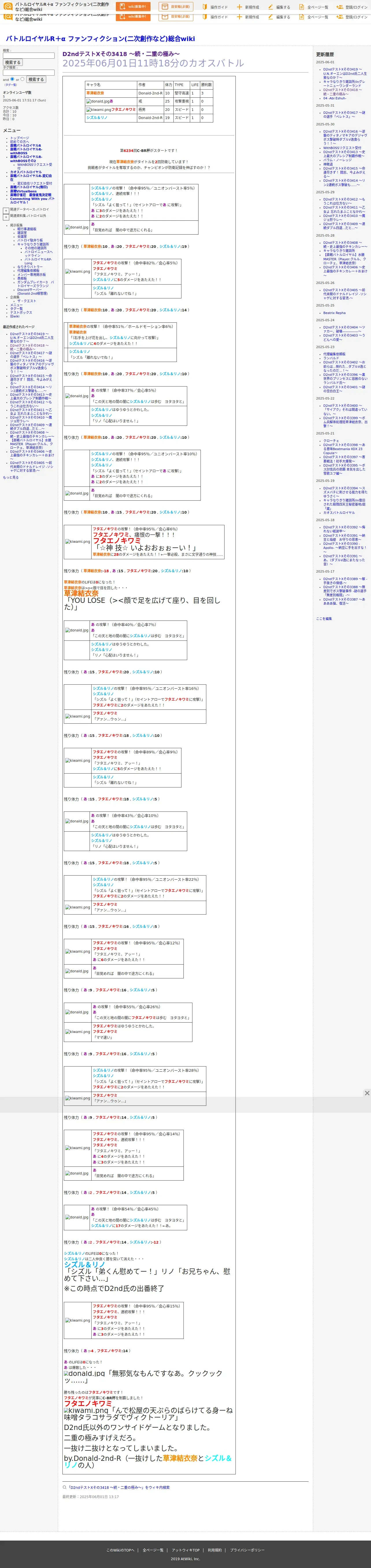Screen dimensions: 371x1568
Task: Close the ad banner with the X
Action: (x=367, y=1093)
